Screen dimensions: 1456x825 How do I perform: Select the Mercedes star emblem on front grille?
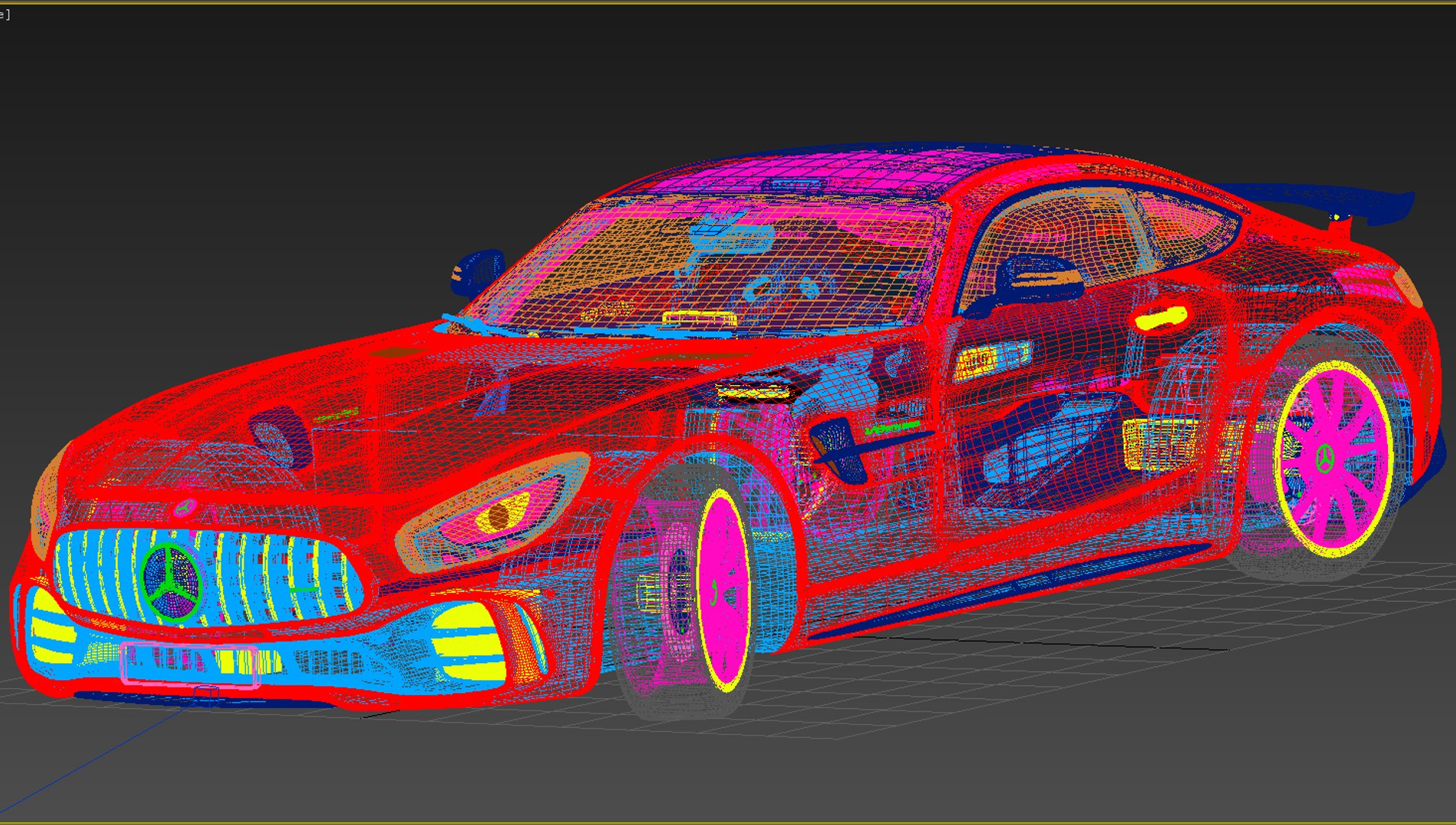pos(171,583)
